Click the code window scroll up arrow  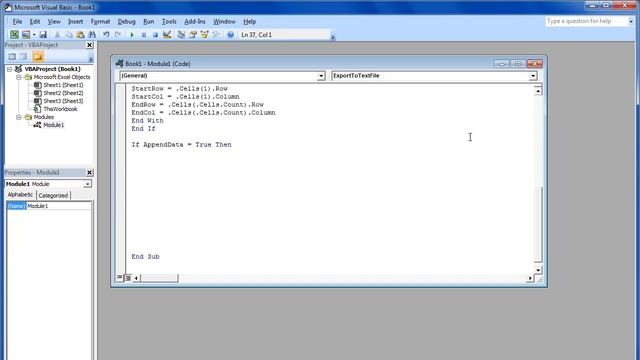point(538,91)
